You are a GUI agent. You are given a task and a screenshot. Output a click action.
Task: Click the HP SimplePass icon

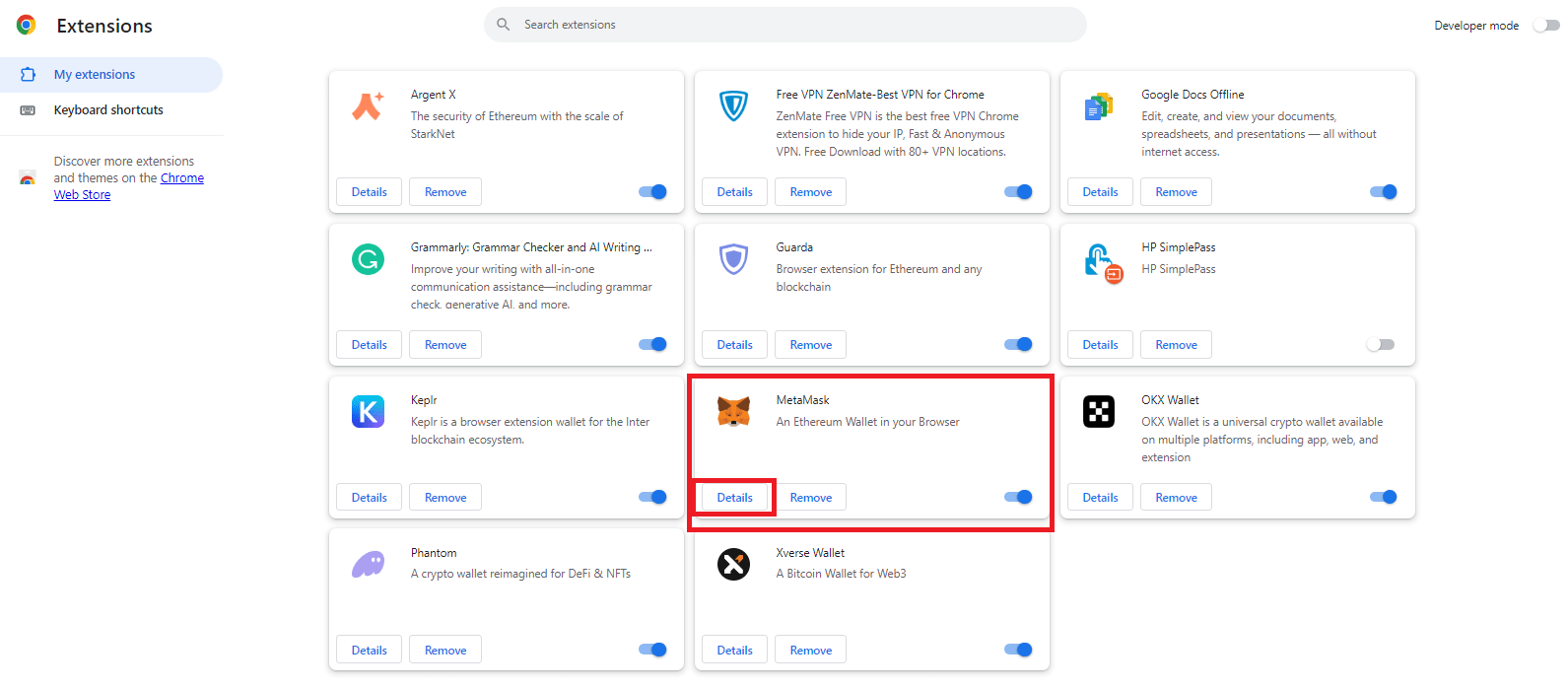pos(1103,263)
